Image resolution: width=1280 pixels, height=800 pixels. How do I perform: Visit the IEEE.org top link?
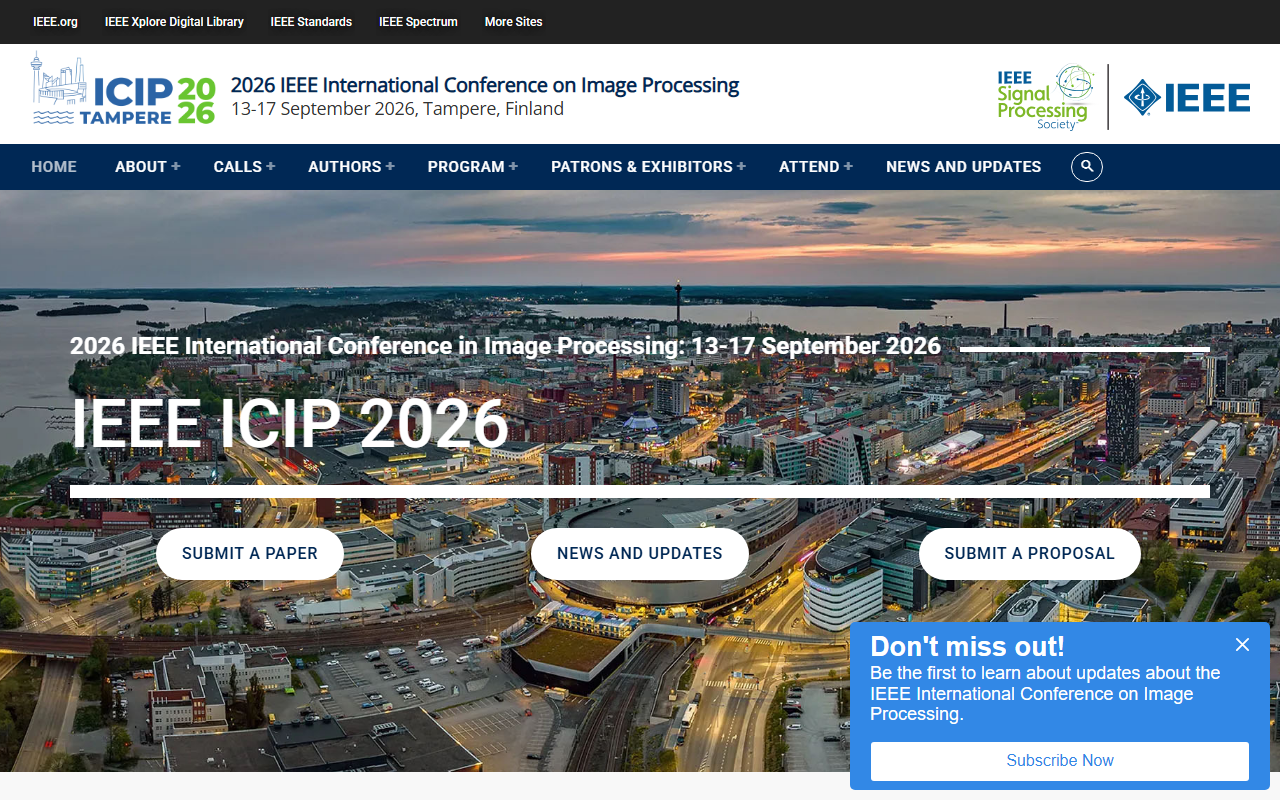coord(55,22)
